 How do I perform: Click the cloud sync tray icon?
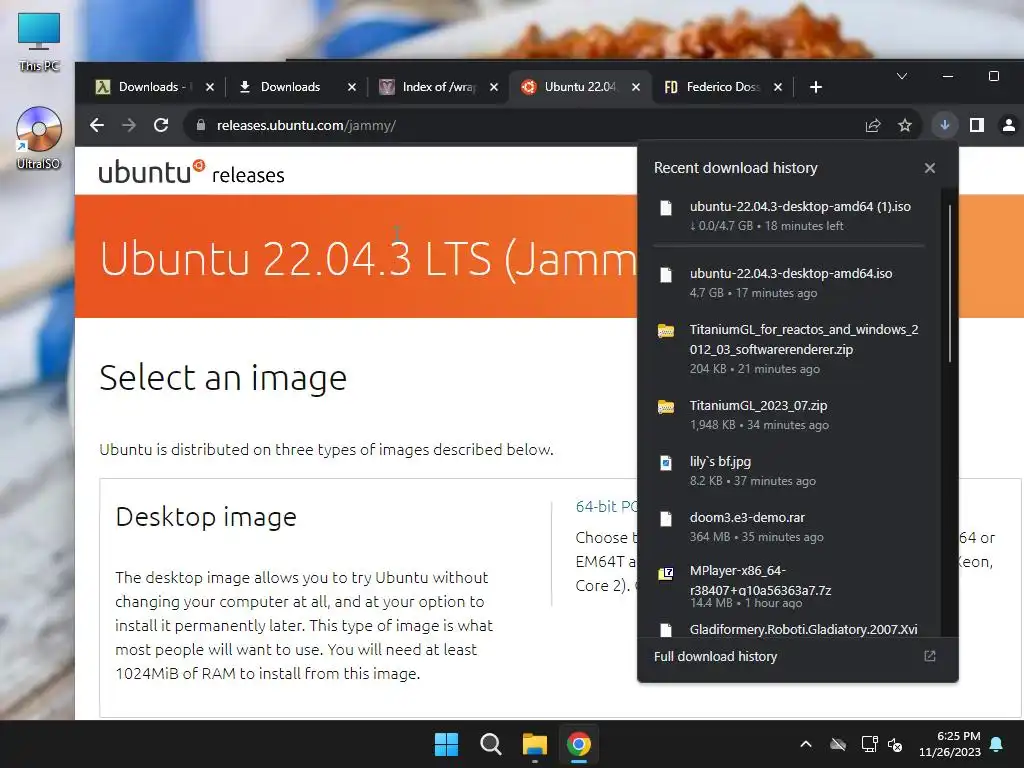pos(838,744)
